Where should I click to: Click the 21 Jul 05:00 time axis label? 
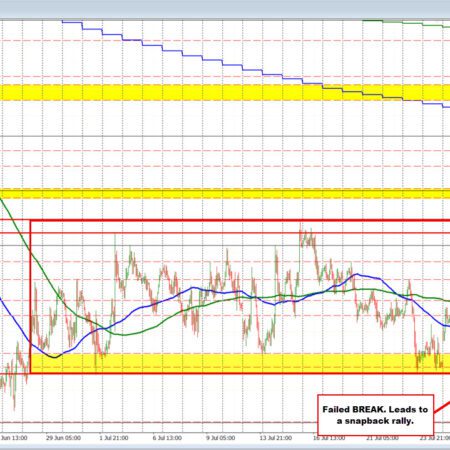coord(382,438)
